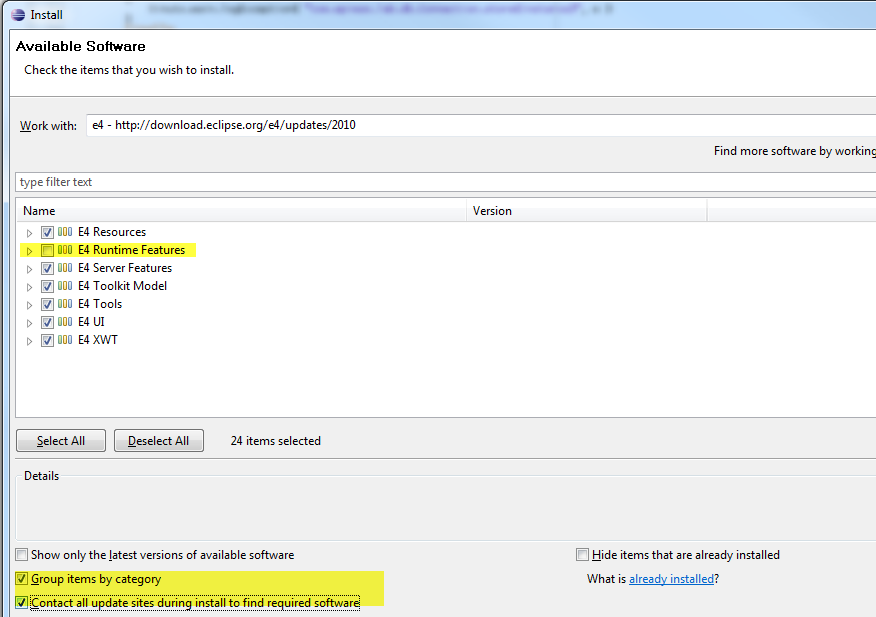This screenshot has height=617, width=876.
Task: Click the category icon beside E4 UI
Action: [x=65, y=321]
